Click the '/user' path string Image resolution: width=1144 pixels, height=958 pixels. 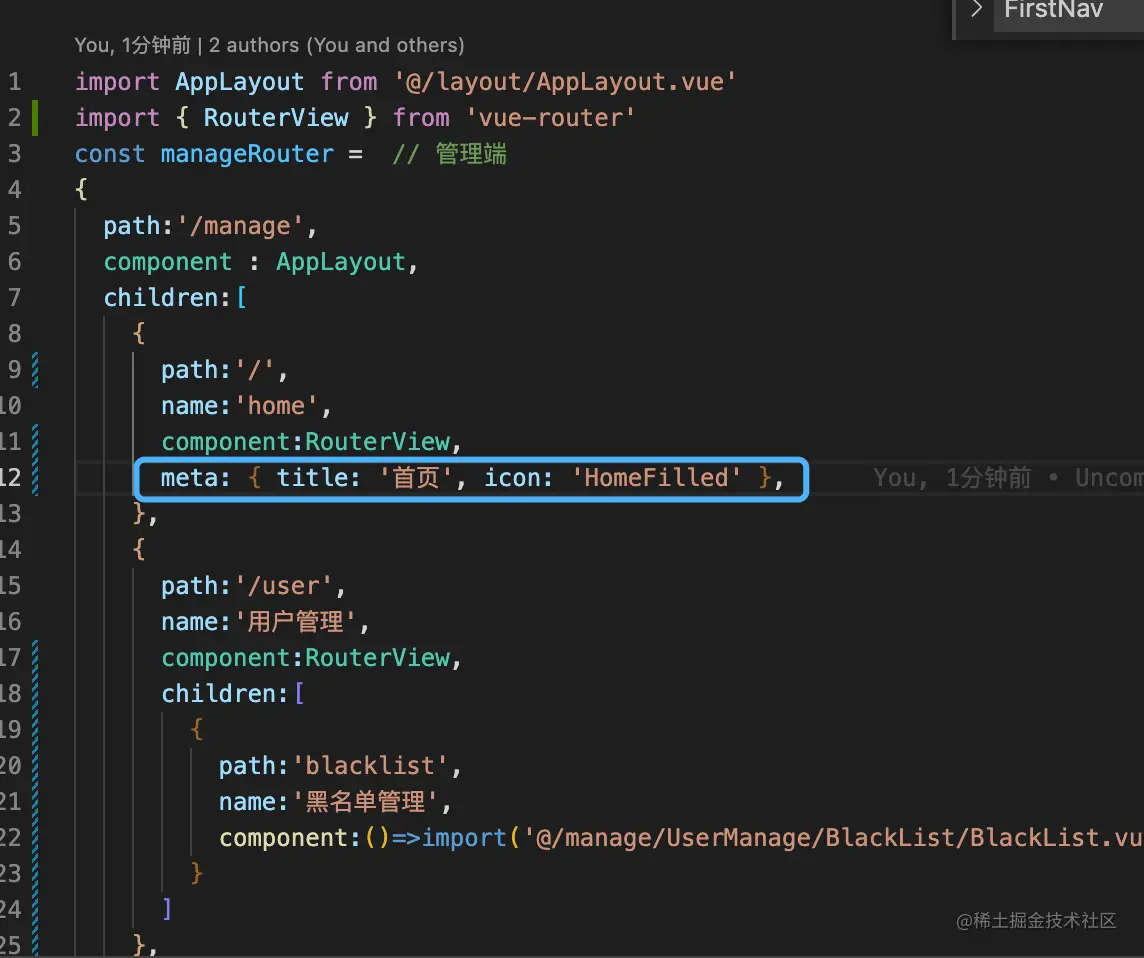coord(283,586)
